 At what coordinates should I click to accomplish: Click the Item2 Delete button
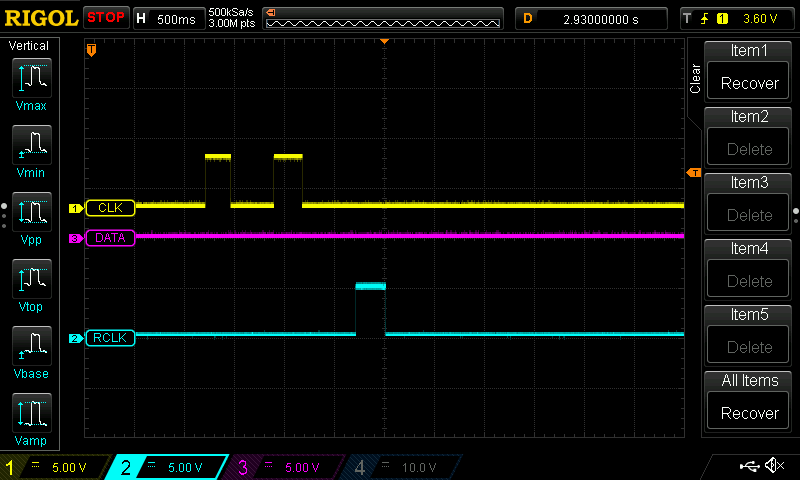(749, 148)
